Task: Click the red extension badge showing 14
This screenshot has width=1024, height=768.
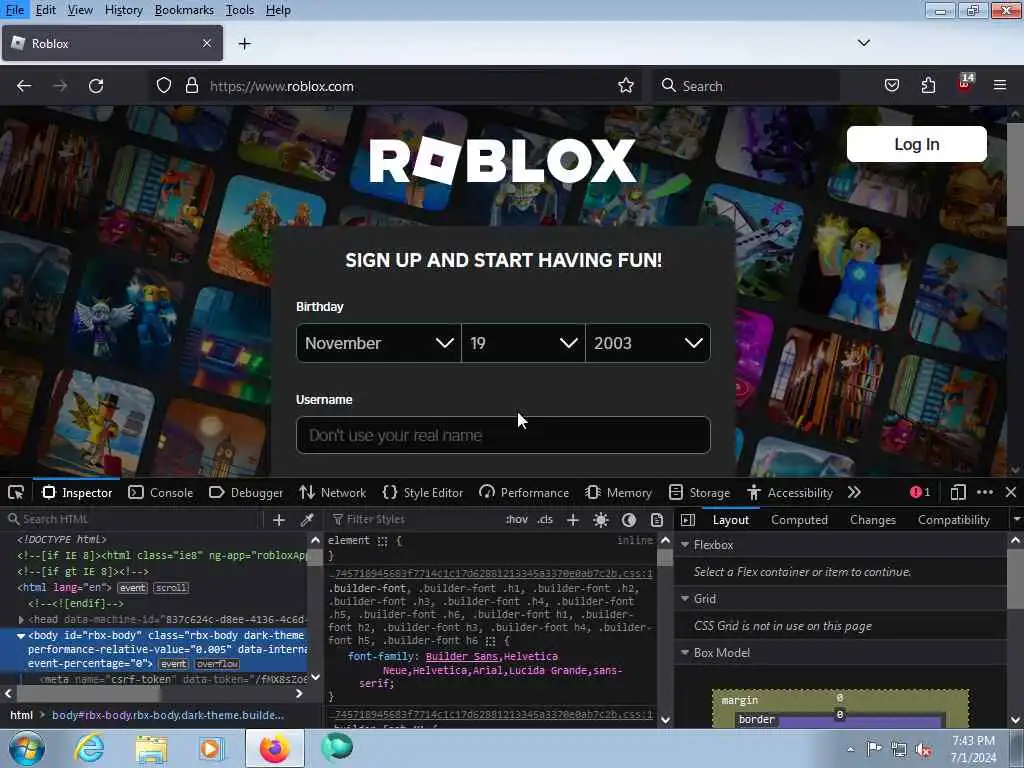Action: [965, 82]
